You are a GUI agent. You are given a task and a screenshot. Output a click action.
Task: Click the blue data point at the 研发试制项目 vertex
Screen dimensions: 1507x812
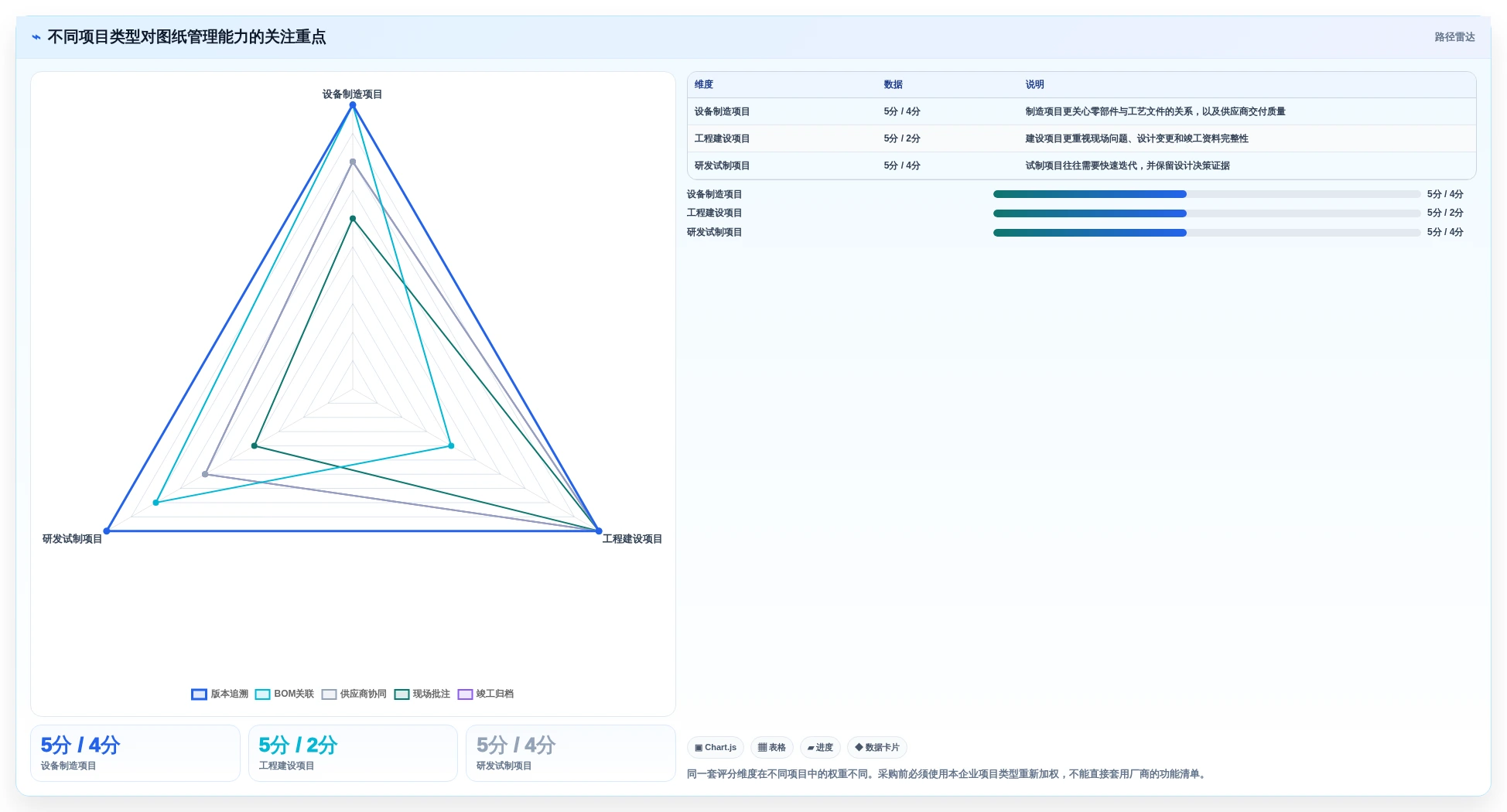(x=107, y=531)
